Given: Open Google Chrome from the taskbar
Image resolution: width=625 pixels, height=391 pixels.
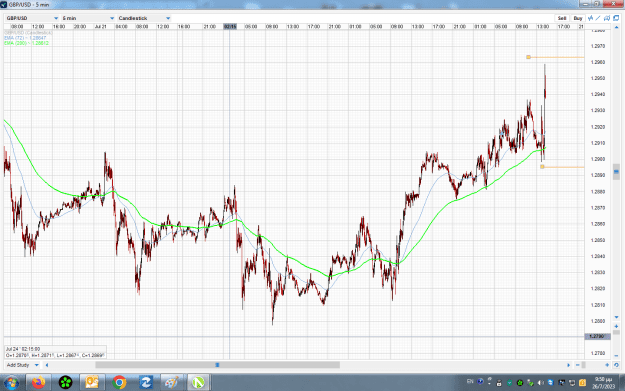Looking at the screenshot, I should tap(119, 383).
